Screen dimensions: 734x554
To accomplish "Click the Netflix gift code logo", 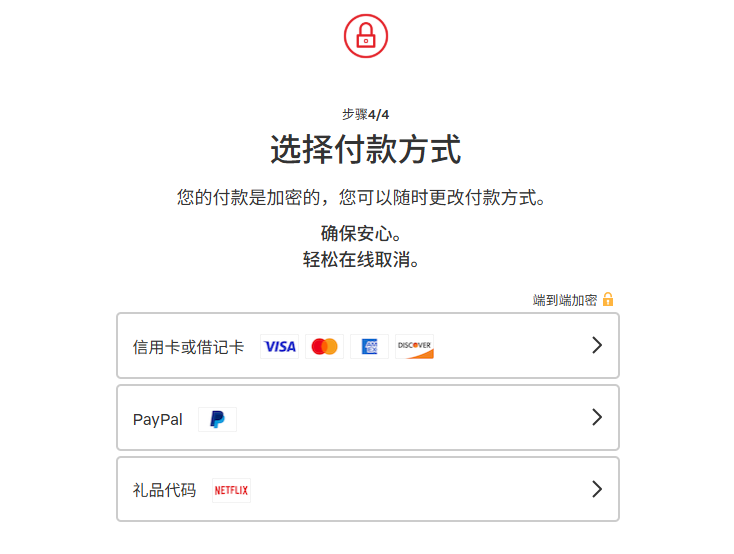I will point(231,490).
